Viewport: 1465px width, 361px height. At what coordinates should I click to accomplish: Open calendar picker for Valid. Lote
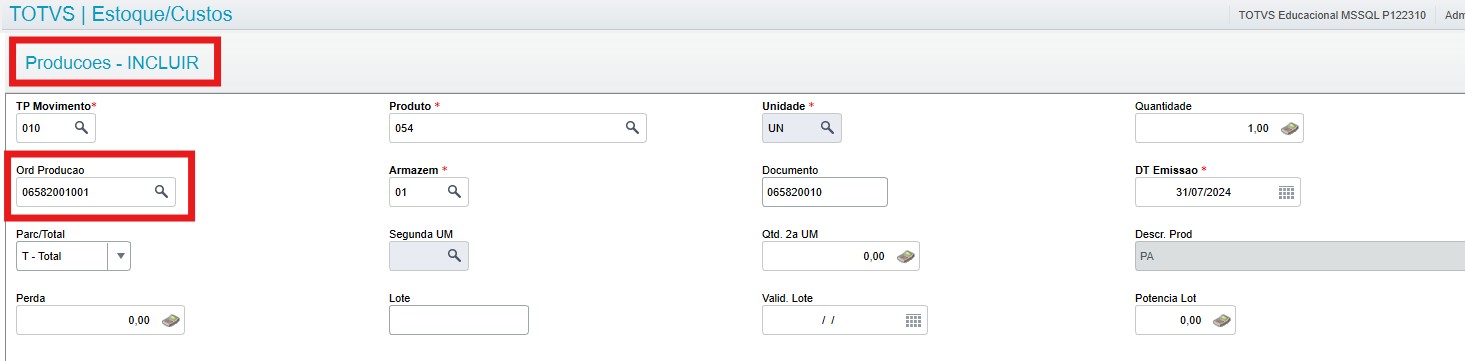(913, 320)
